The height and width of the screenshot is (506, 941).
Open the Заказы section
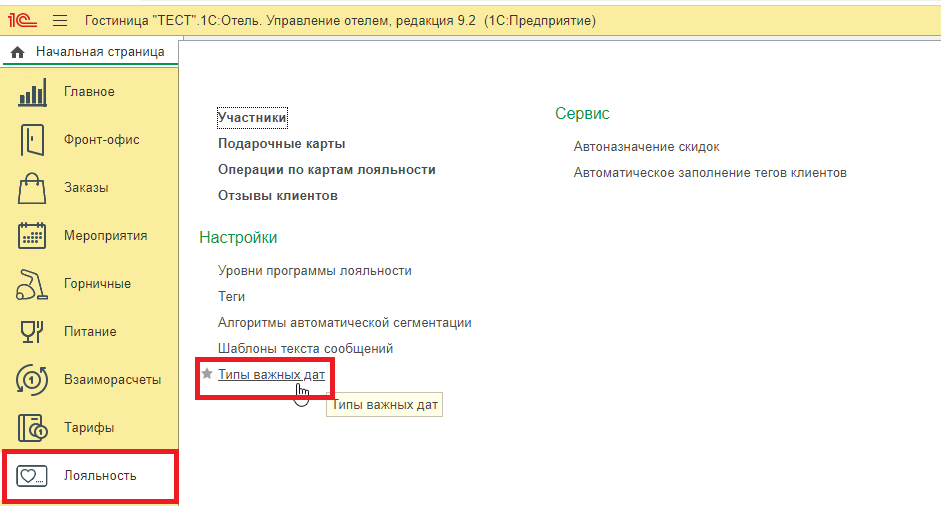pos(90,188)
